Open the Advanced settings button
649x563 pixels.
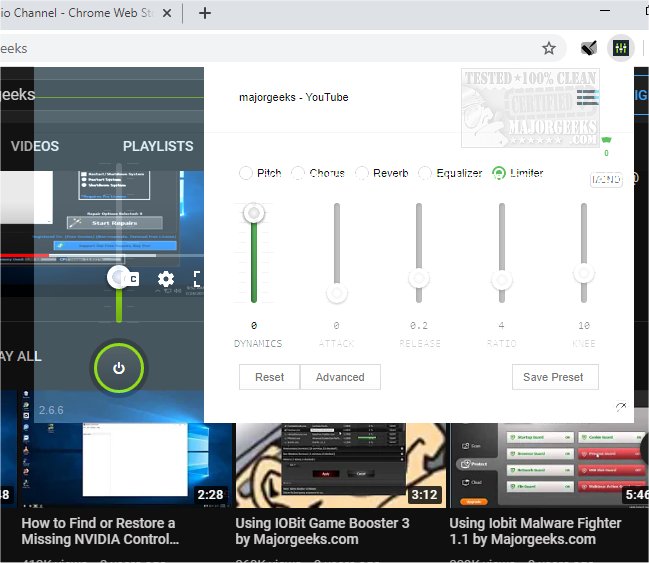[340, 377]
